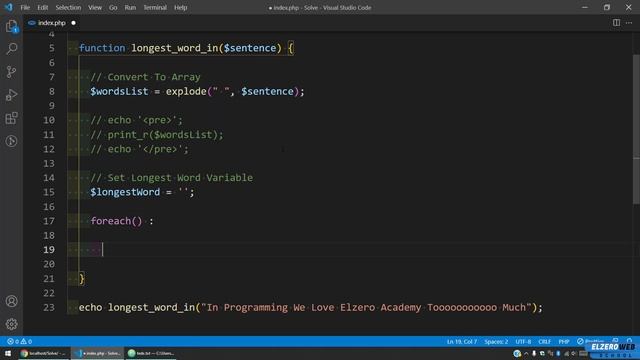Click the VS Code logo icon
Image resolution: width=640 pixels, height=360 pixels.
click(x=9, y=7)
